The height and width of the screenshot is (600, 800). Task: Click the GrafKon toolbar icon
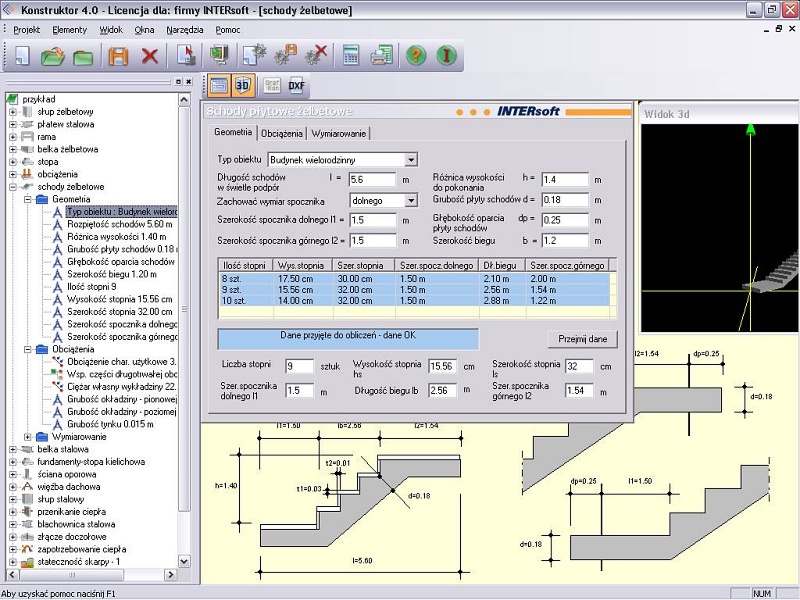pos(272,85)
